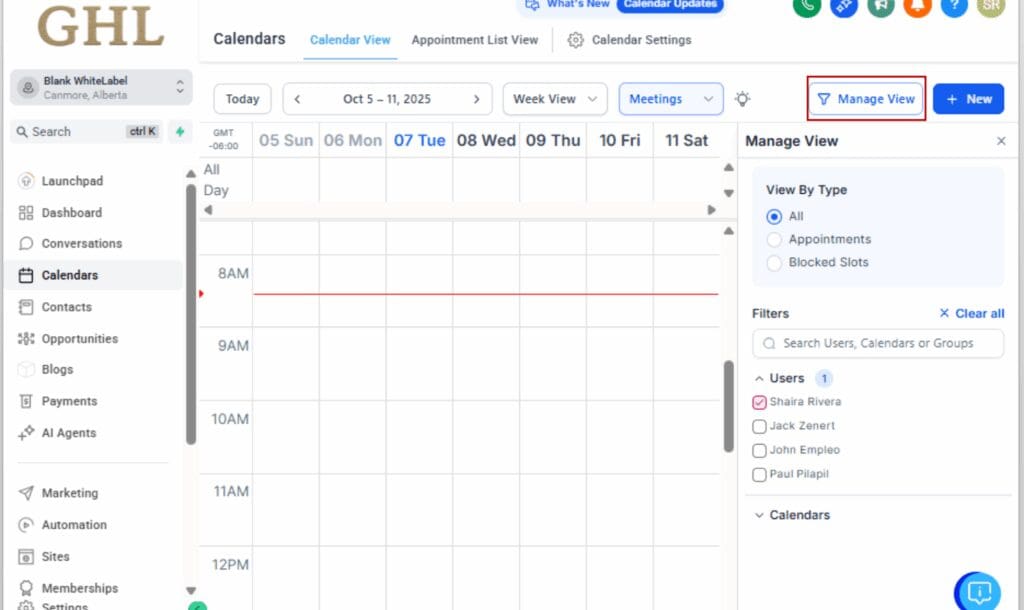The width and height of the screenshot is (1024, 610).
Task: Click the availability sun icon beside Meetings dropdown
Action: (x=741, y=98)
